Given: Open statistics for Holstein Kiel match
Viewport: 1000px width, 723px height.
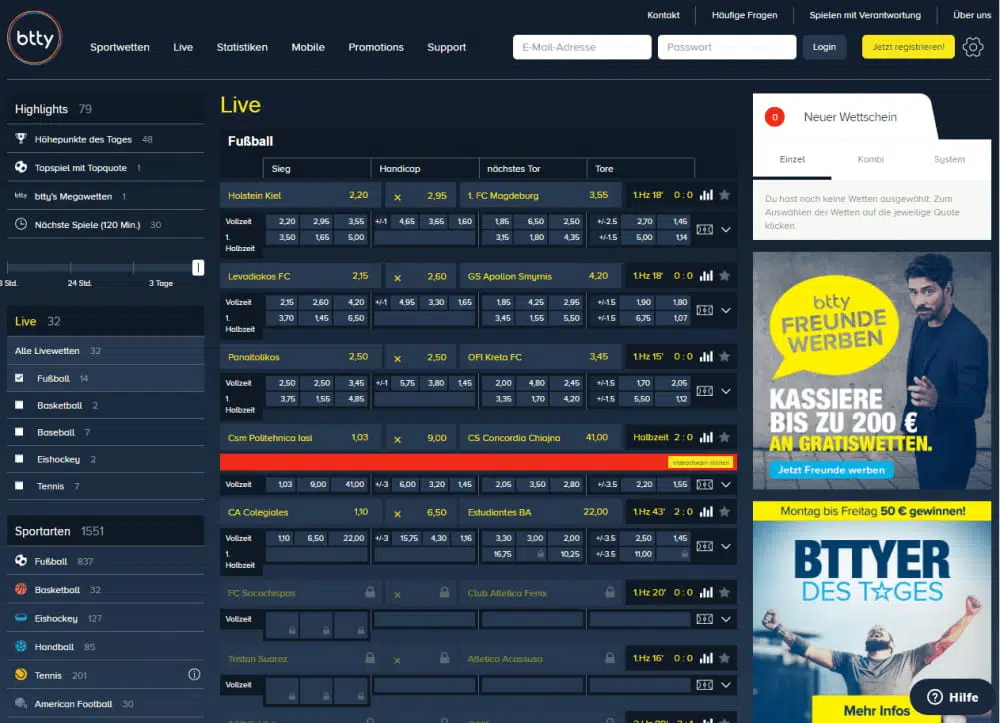Looking at the screenshot, I should (706, 195).
